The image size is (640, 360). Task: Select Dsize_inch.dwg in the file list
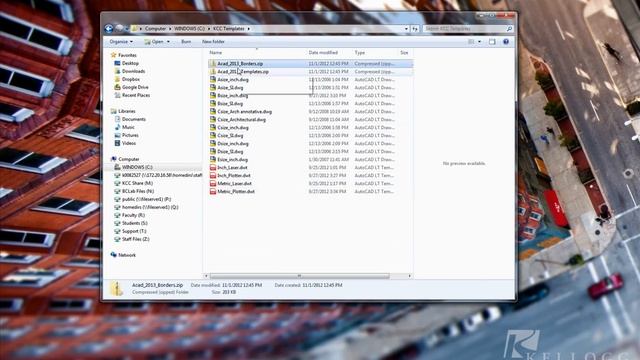[233, 143]
